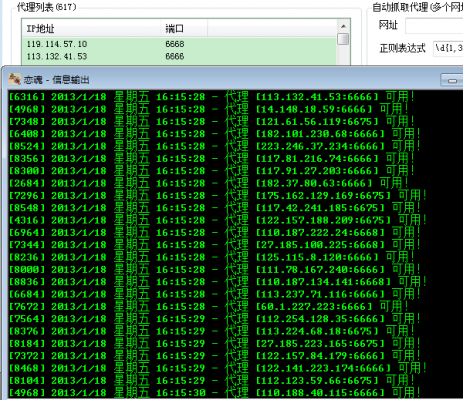Click log line with 112.254.128.35:6666
This screenshot has height=400, width=463.
pos(215,319)
